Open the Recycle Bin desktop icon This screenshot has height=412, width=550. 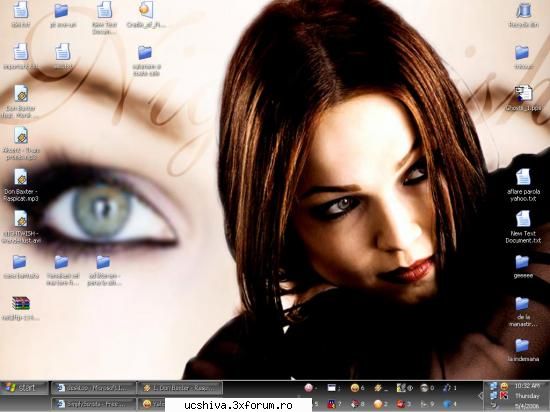click(523, 11)
